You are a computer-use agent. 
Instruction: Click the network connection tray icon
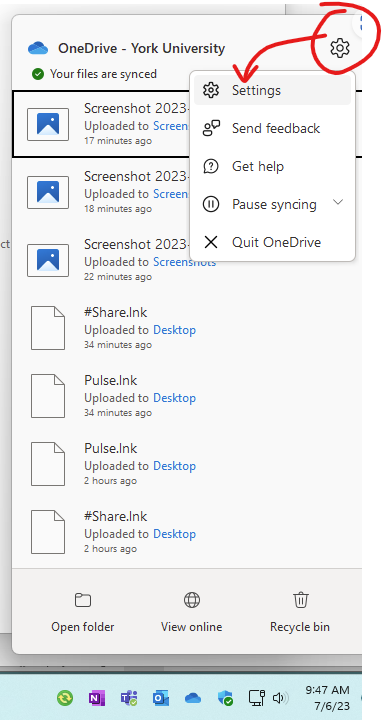257,698
